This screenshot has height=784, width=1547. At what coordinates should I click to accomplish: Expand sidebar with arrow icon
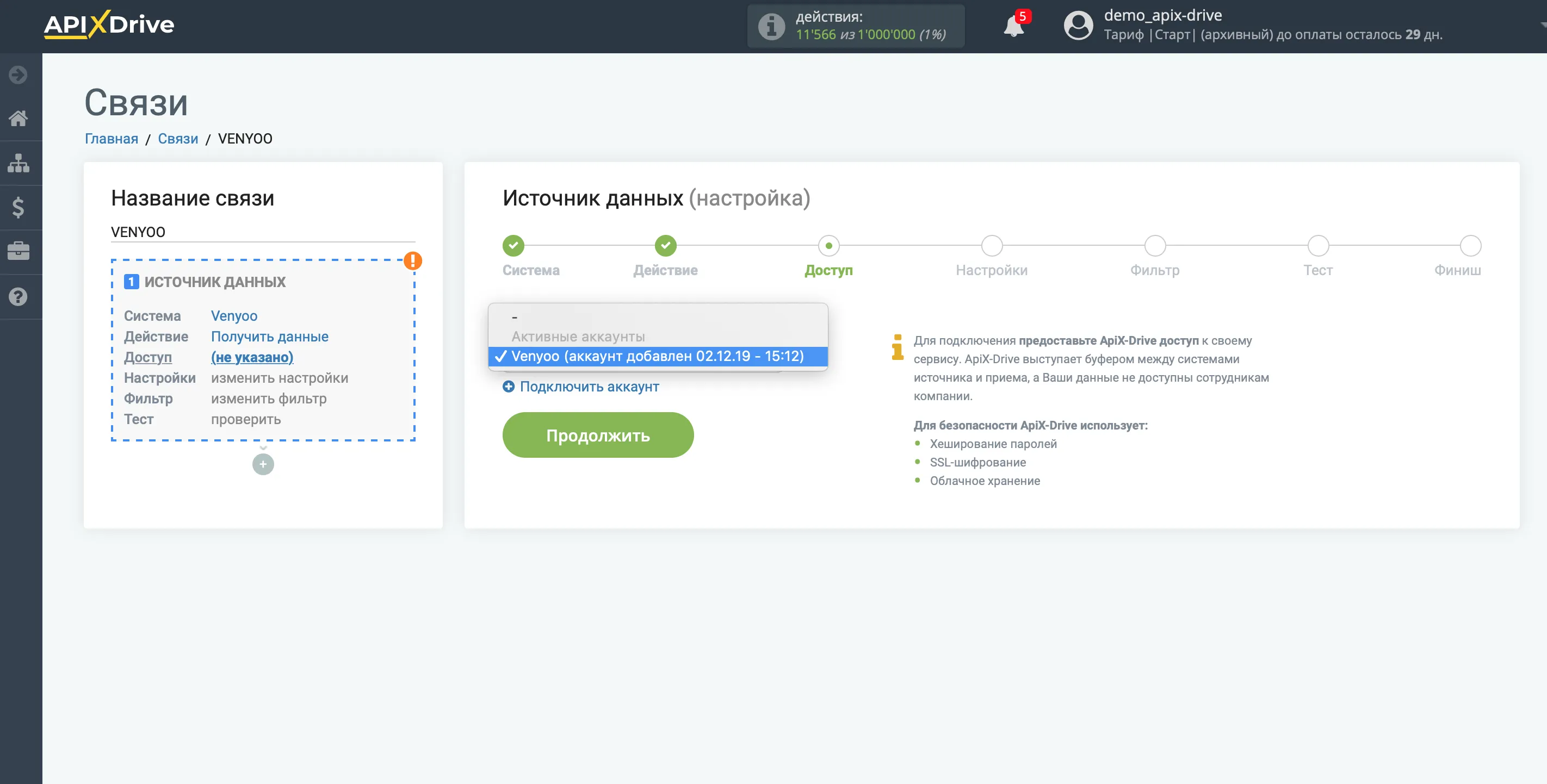18,74
